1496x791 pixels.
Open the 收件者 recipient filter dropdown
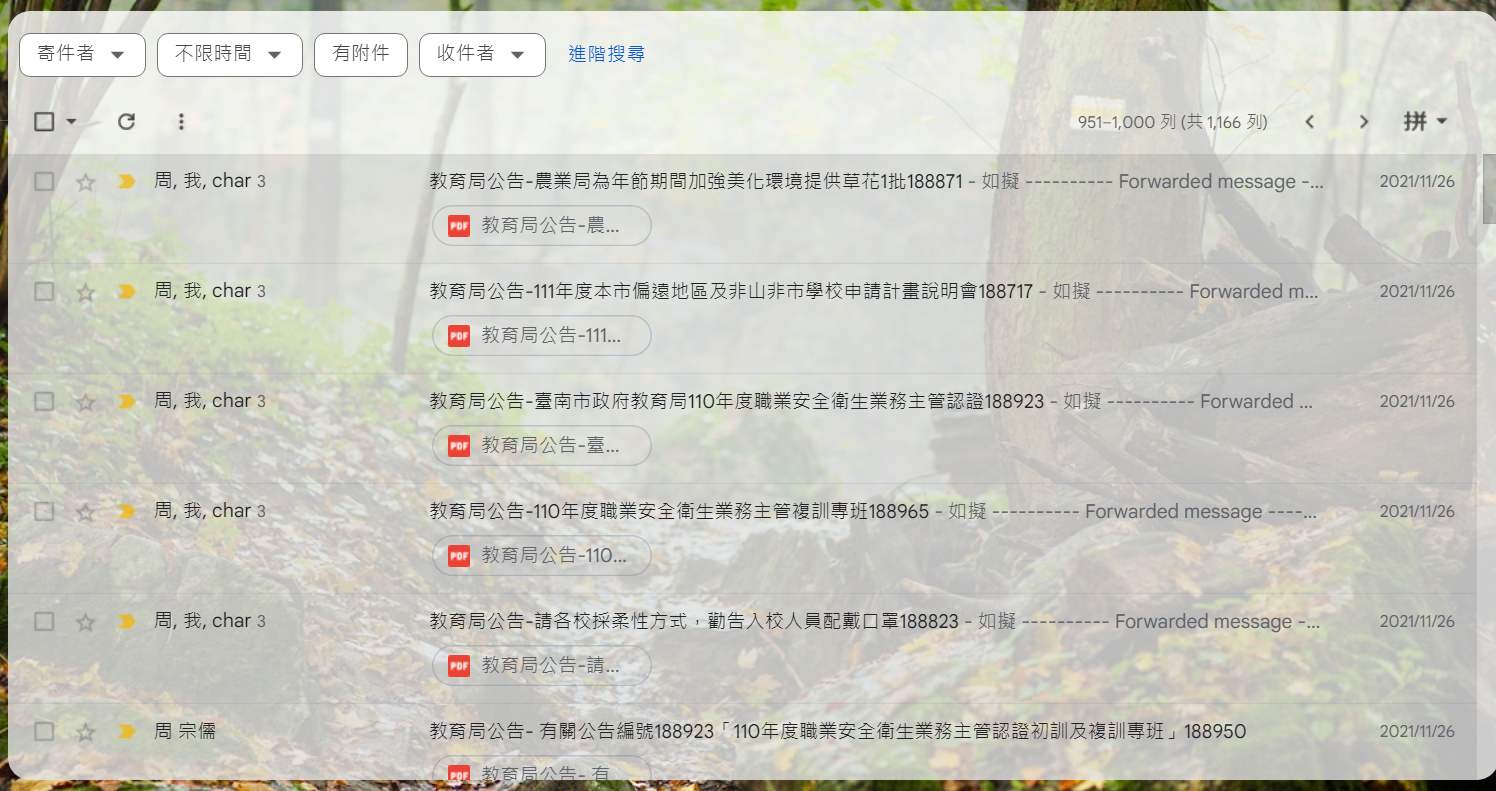[481, 54]
